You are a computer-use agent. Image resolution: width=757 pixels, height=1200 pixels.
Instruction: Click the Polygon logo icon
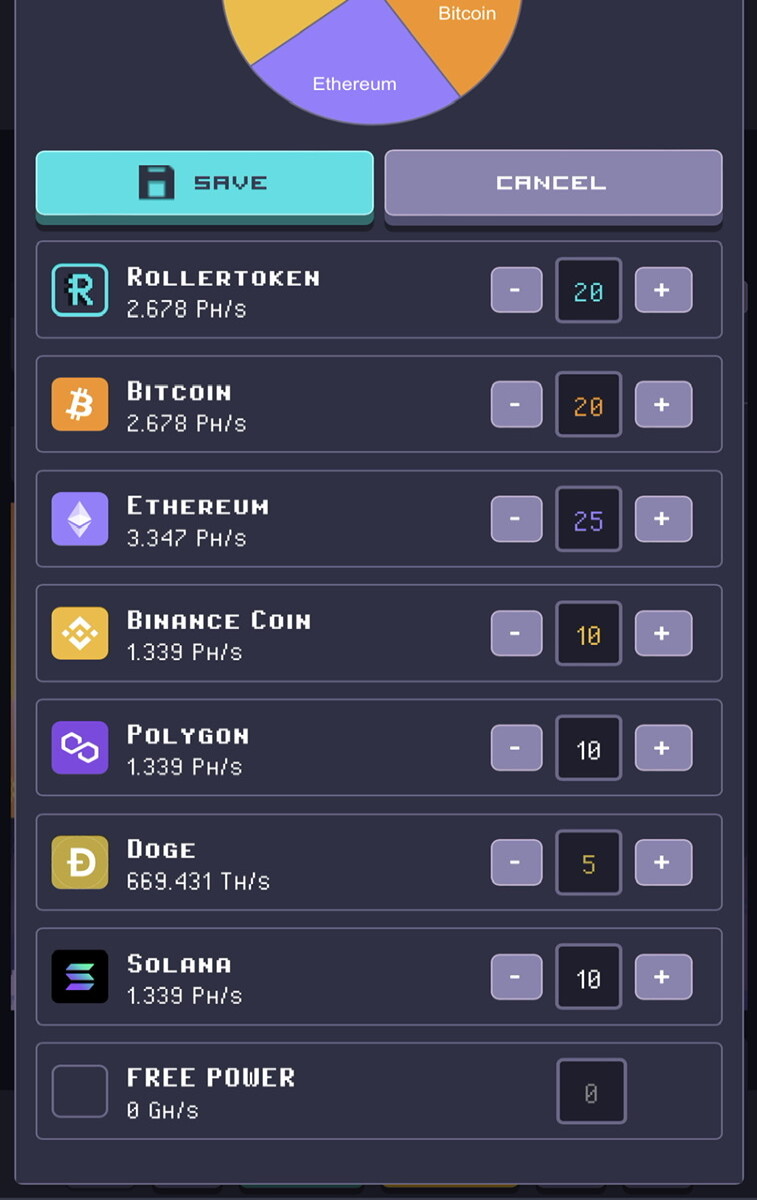[x=80, y=747]
